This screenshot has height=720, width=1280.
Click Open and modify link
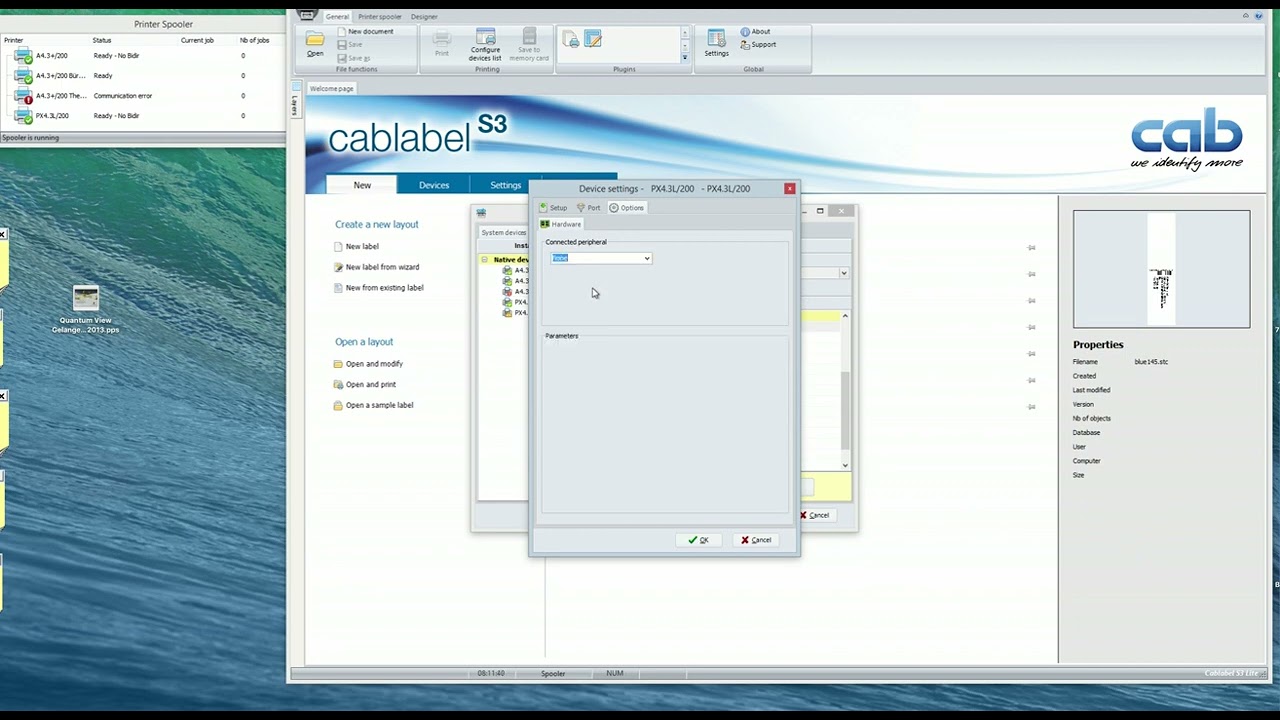(x=369, y=364)
